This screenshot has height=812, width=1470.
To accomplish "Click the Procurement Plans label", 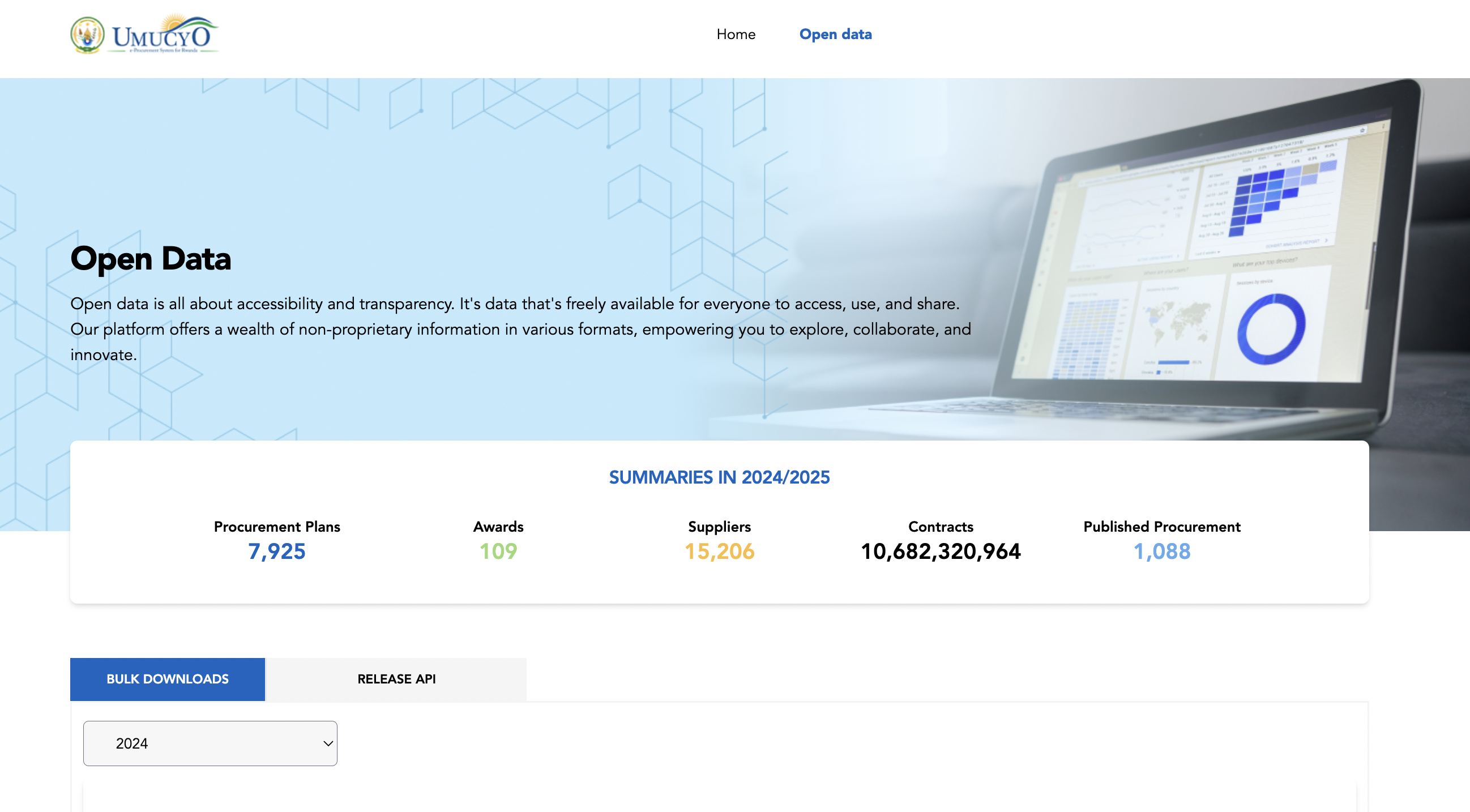I will [277, 526].
